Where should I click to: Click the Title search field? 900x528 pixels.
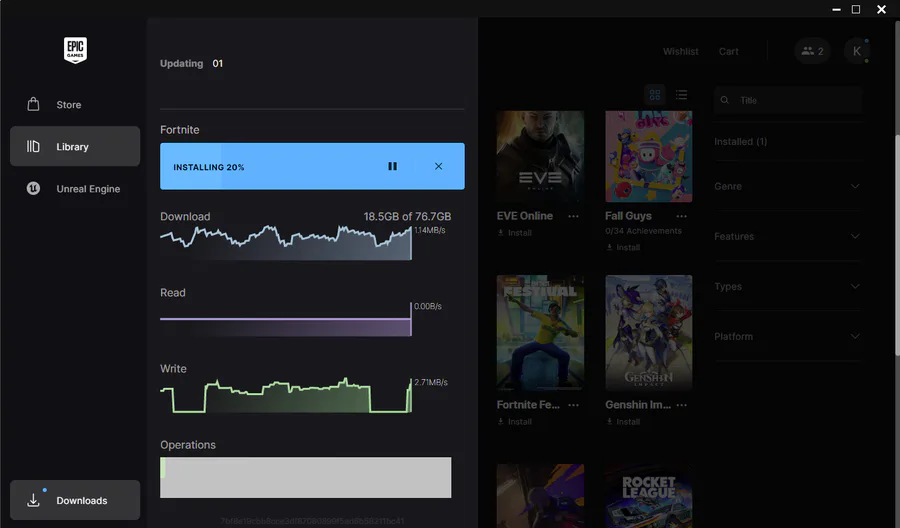point(787,100)
